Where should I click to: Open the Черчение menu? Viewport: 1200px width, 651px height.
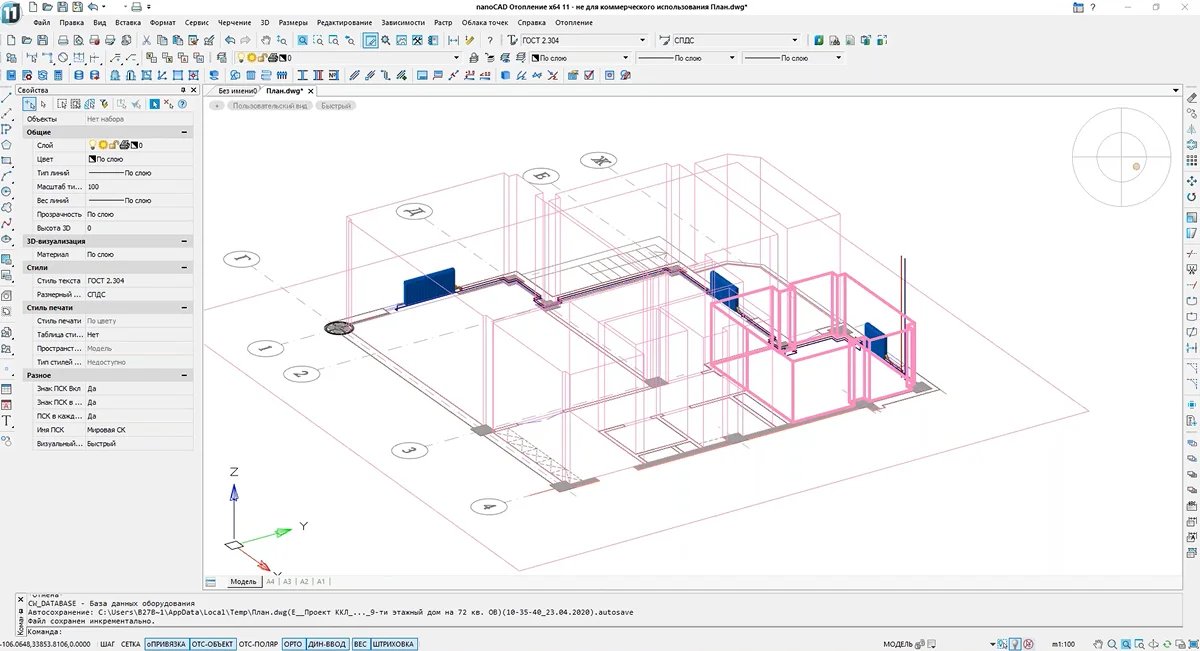235,22
